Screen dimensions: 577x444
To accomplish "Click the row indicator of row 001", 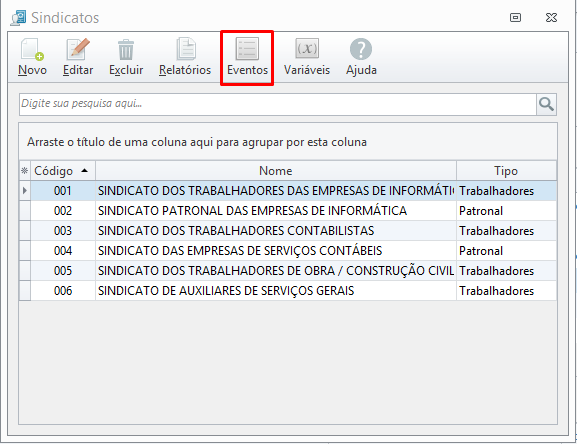I will click(25, 191).
